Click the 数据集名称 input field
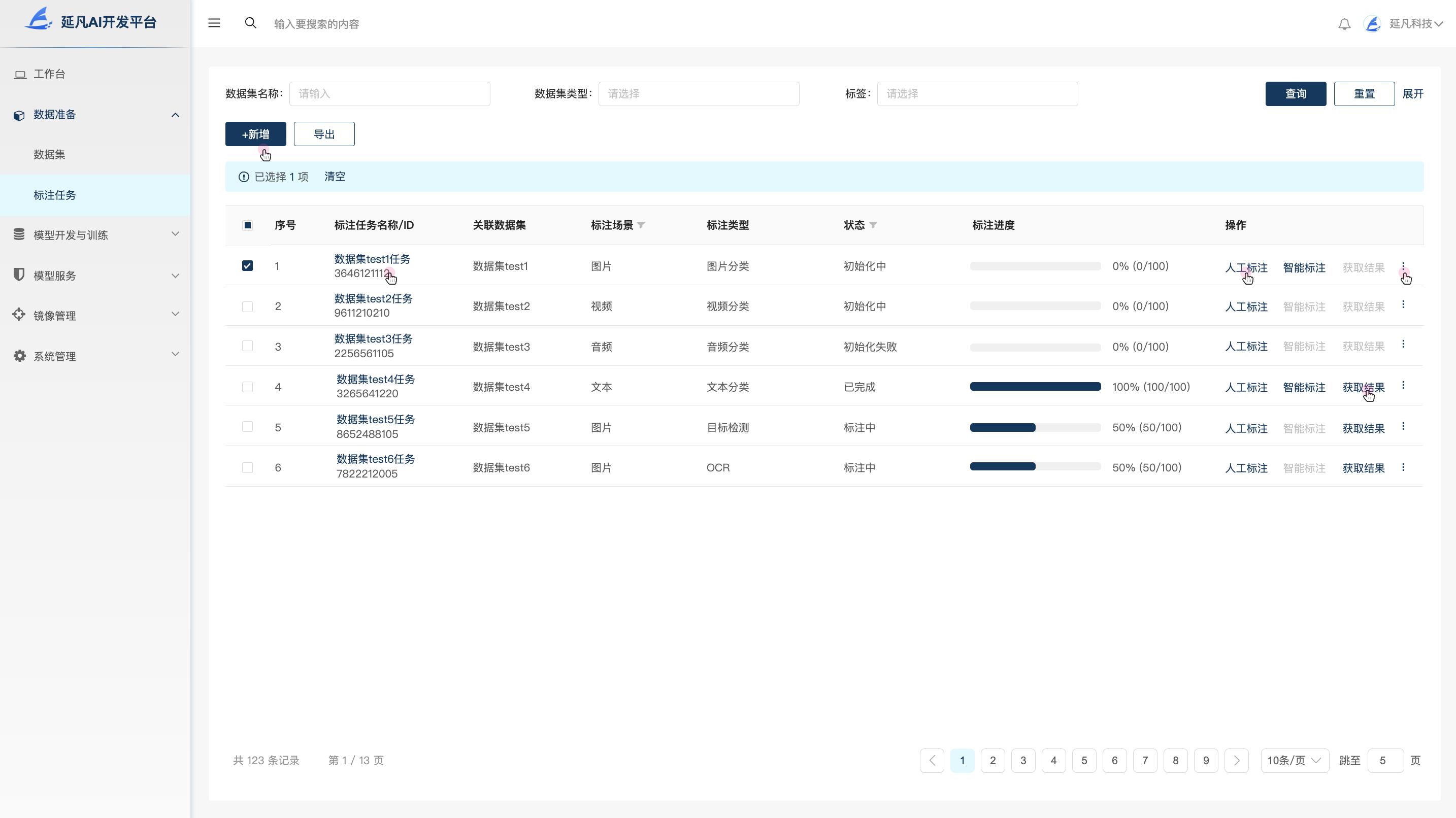 [x=389, y=94]
